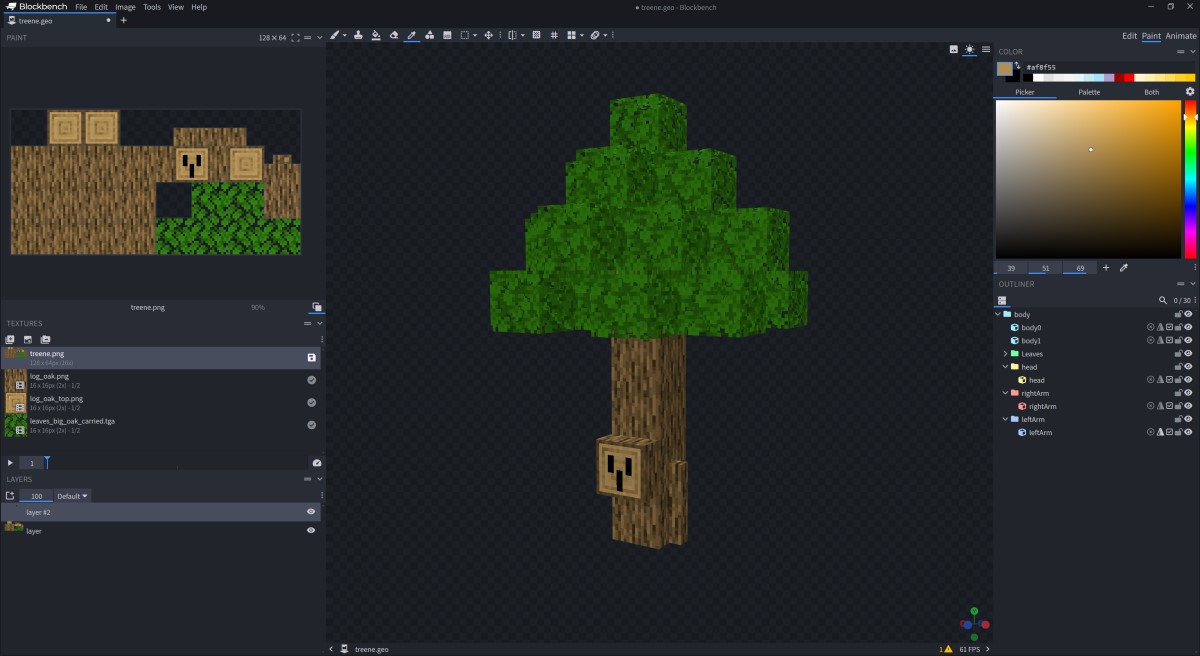1200x656 pixels.
Task: Click the hue slider bar
Action: pos(1190,179)
